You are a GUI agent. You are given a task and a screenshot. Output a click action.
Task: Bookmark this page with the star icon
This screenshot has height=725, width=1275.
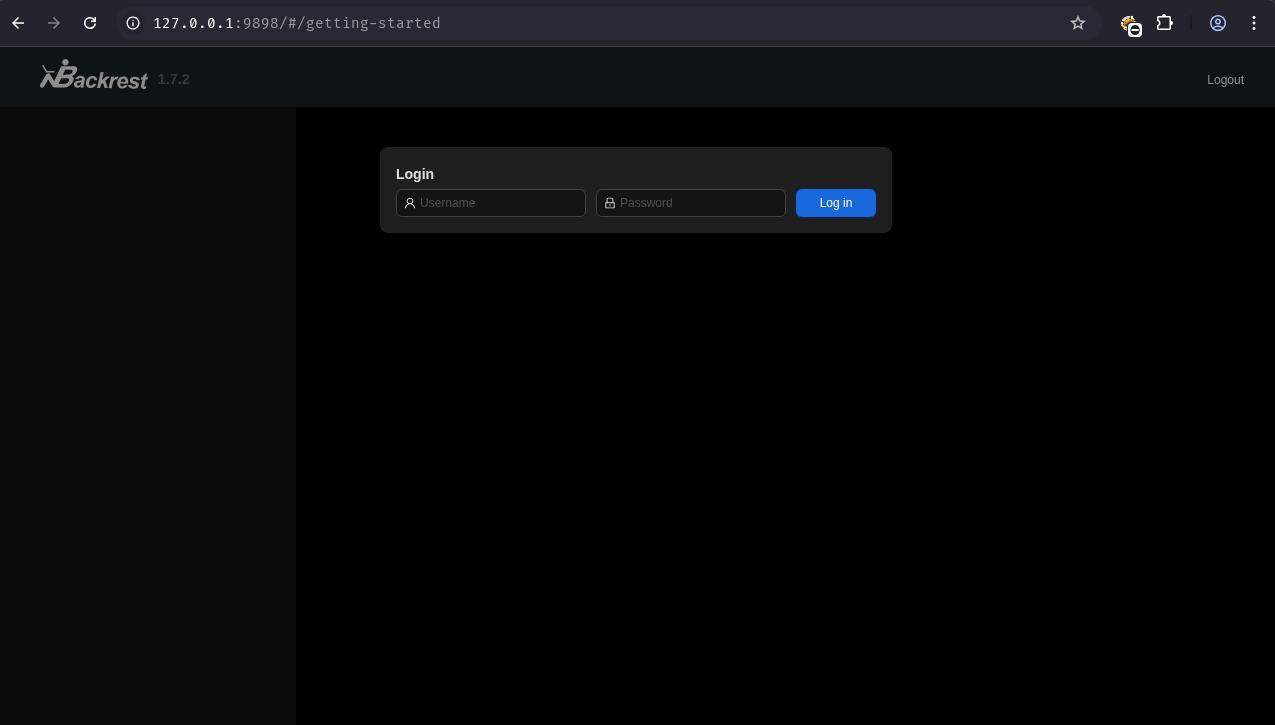click(1077, 23)
